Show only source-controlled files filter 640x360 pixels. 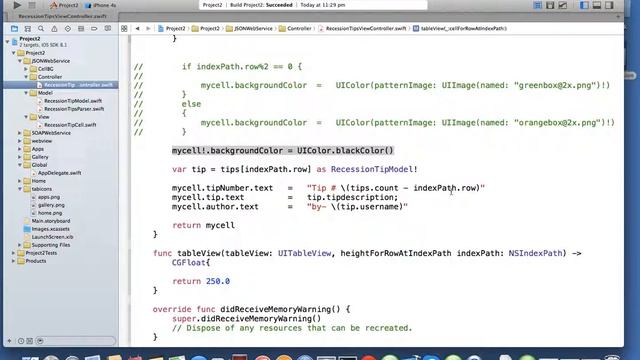pyautogui.click(x=30, y=341)
